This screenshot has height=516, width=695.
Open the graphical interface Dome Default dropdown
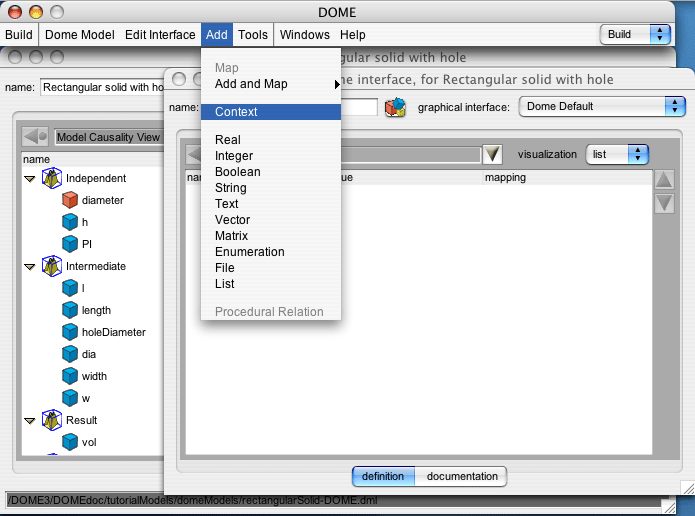(x=601, y=106)
